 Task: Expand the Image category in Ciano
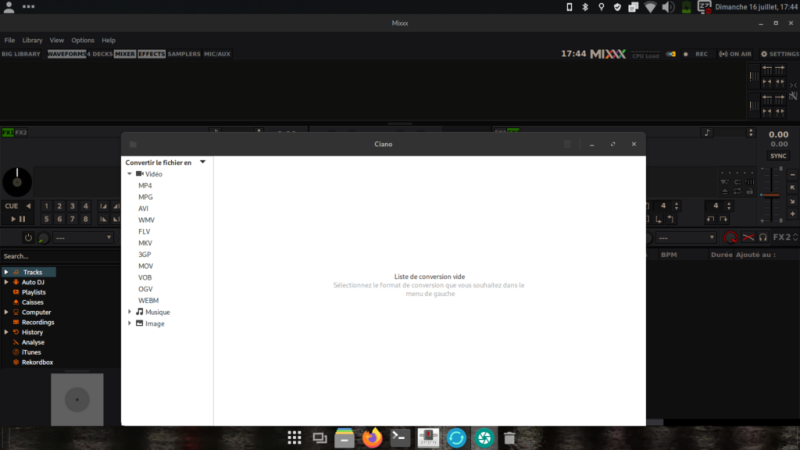(x=130, y=323)
